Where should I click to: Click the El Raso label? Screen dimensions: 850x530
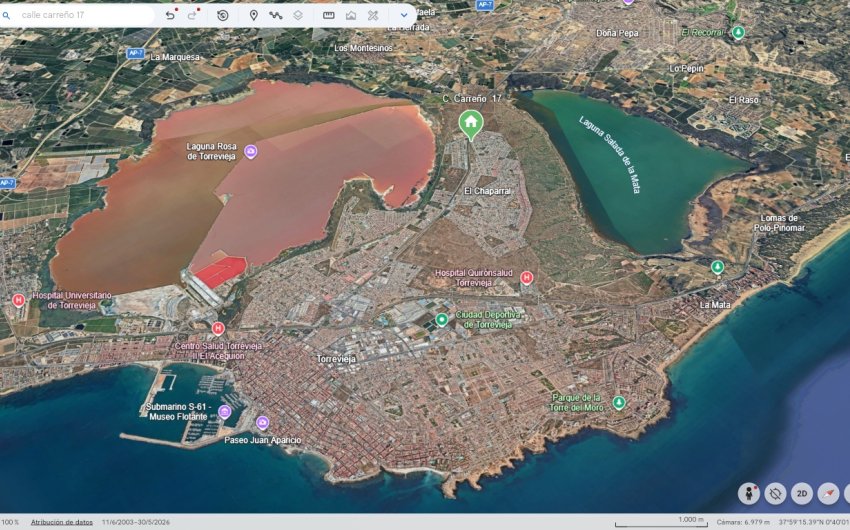pyautogui.click(x=744, y=100)
